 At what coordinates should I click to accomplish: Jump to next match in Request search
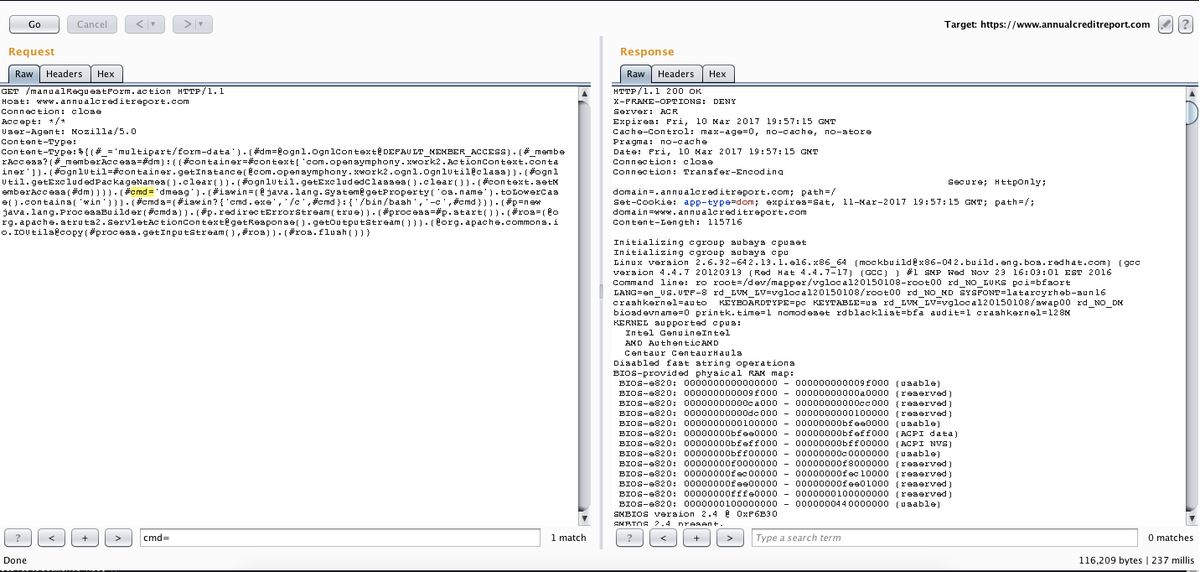coord(118,538)
